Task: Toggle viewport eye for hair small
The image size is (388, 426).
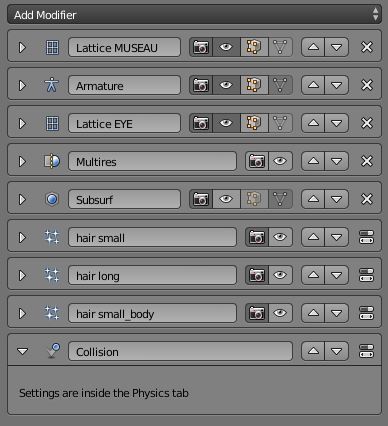Action: coord(280,237)
